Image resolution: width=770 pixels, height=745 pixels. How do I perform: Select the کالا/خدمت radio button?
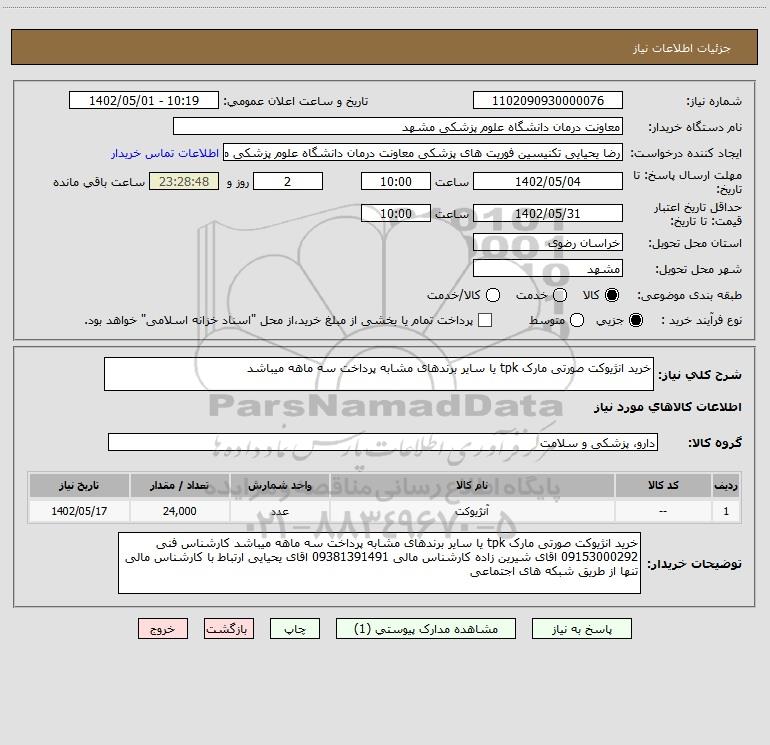[x=493, y=295]
